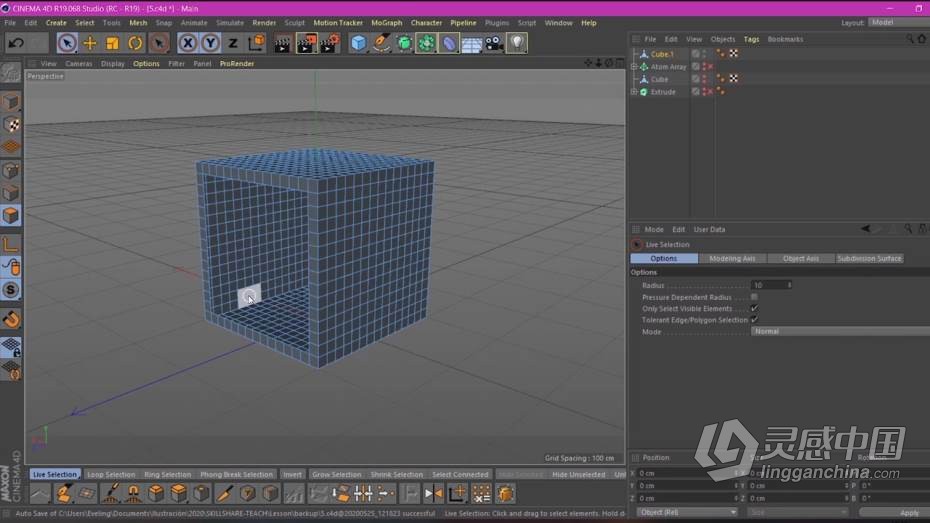Select the Cube.1 object row

[661, 54]
